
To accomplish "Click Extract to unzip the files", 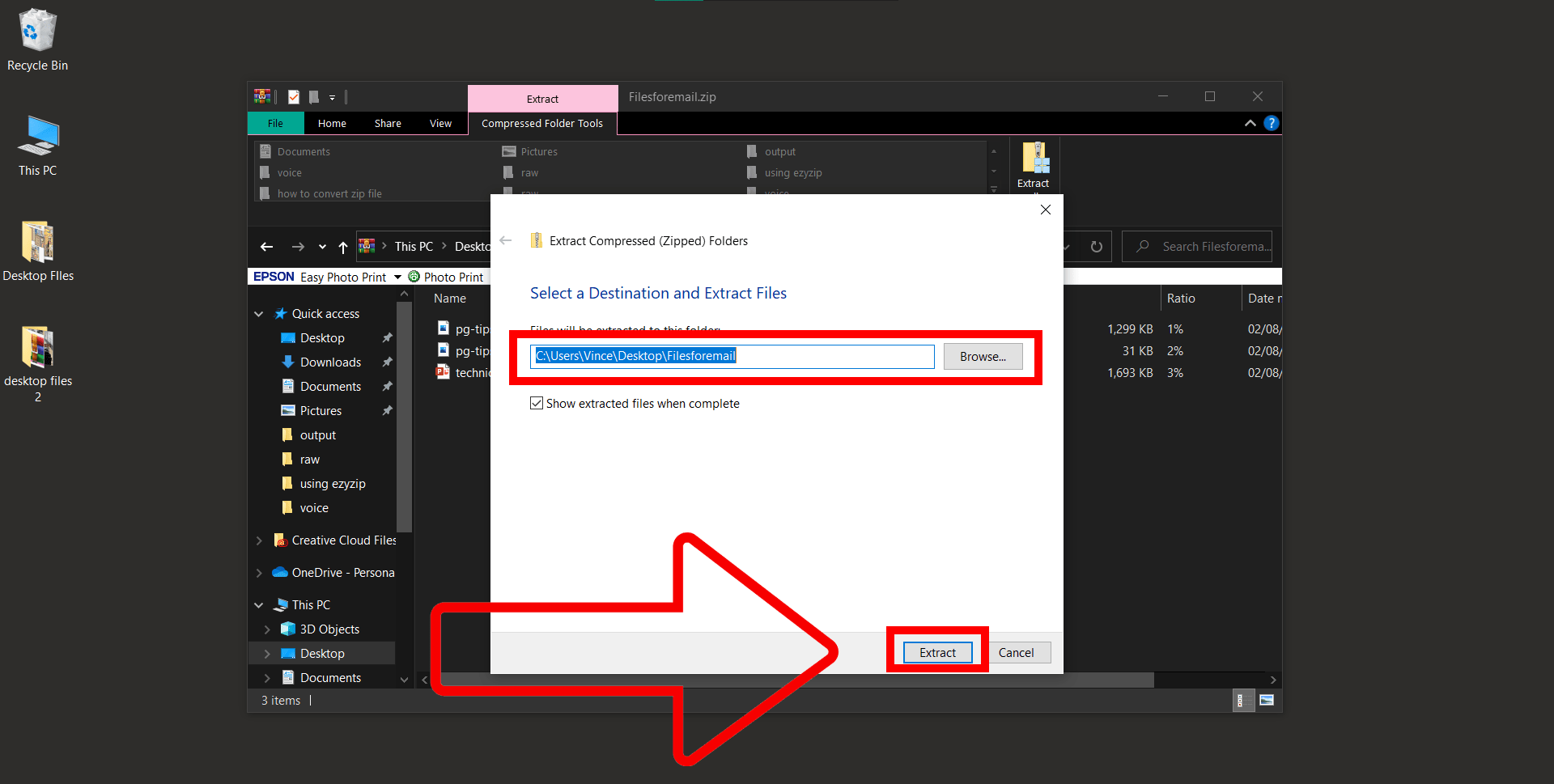I will coord(936,652).
